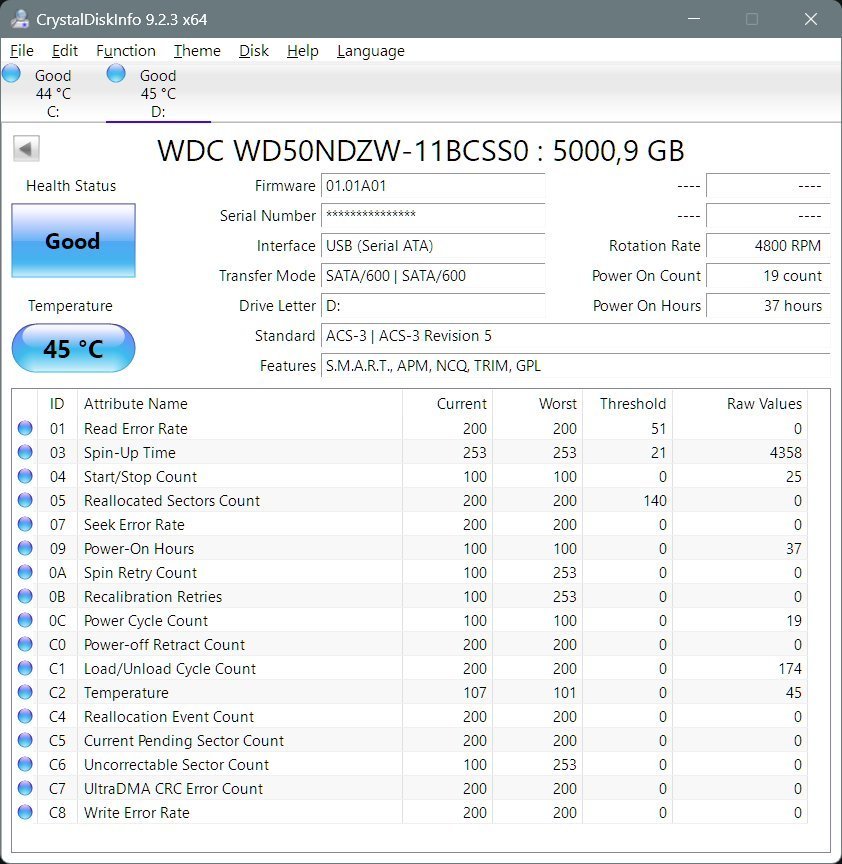Click the blue status orb for drive C:
This screenshot has height=864, width=842.
point(12,73)
